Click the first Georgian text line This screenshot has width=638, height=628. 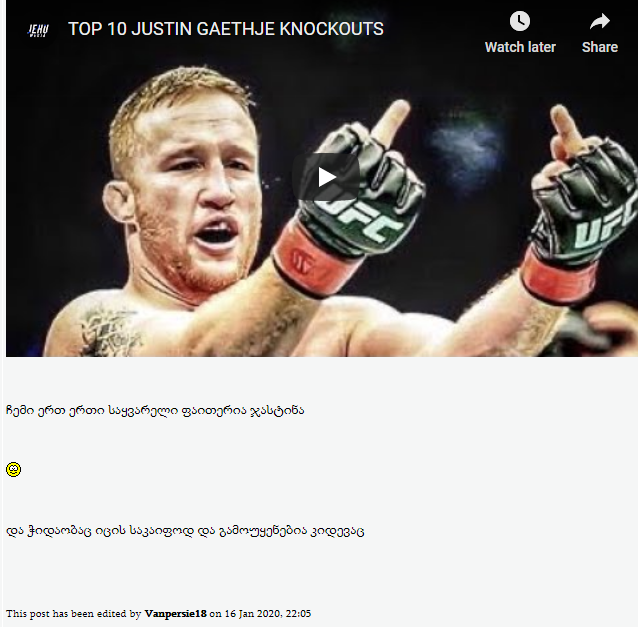tap(155, 410)
